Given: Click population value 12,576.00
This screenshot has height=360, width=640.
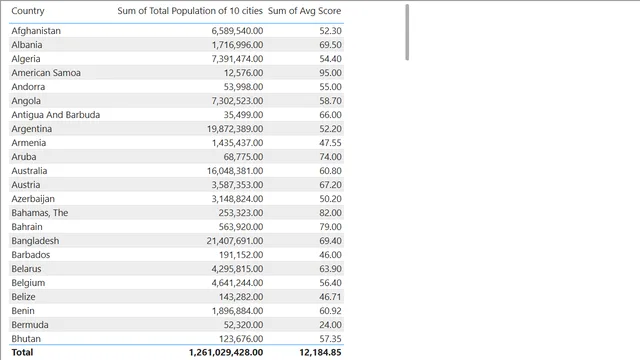Looking at the screenshot, I should point(243,73).
